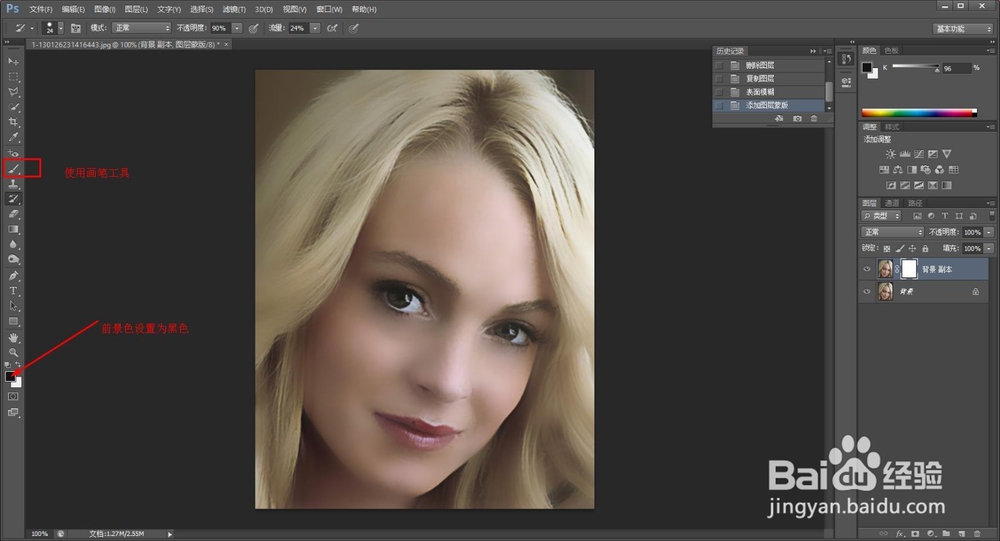Select the Rectangular Marquee tool
Screen dimensions: 1000x541
(x=13, y=77)
